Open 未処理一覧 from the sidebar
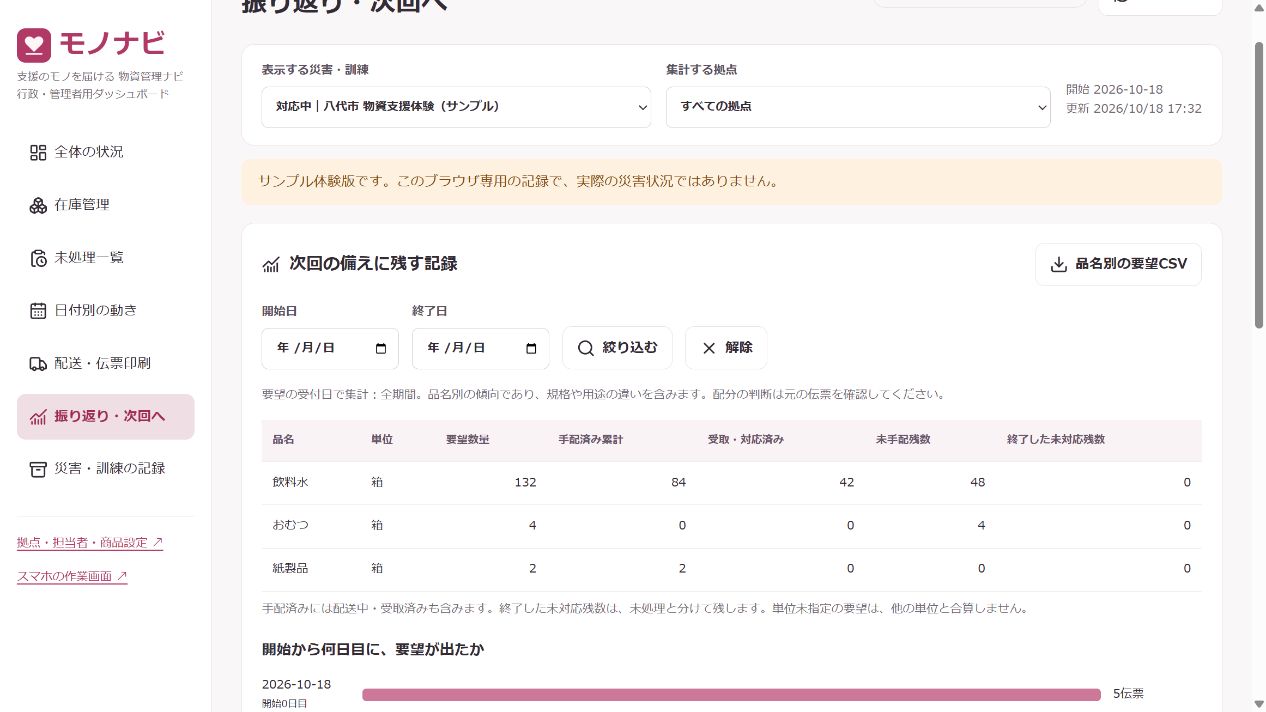Image resolution: width=1266 pixels, height=712 pixels. pyautogui.click(x=105, y=258)
